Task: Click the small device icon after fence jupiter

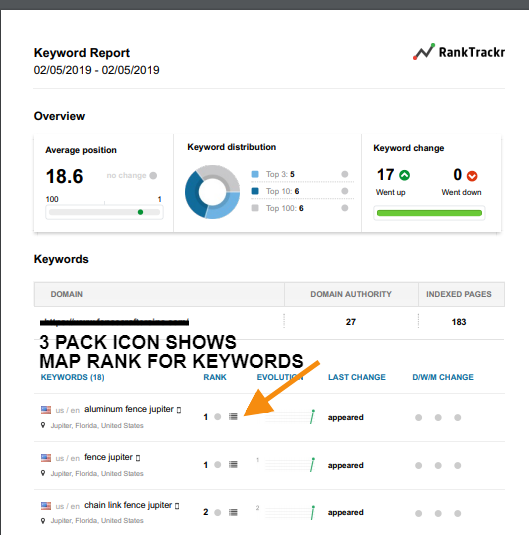Action: coord(138,458)
